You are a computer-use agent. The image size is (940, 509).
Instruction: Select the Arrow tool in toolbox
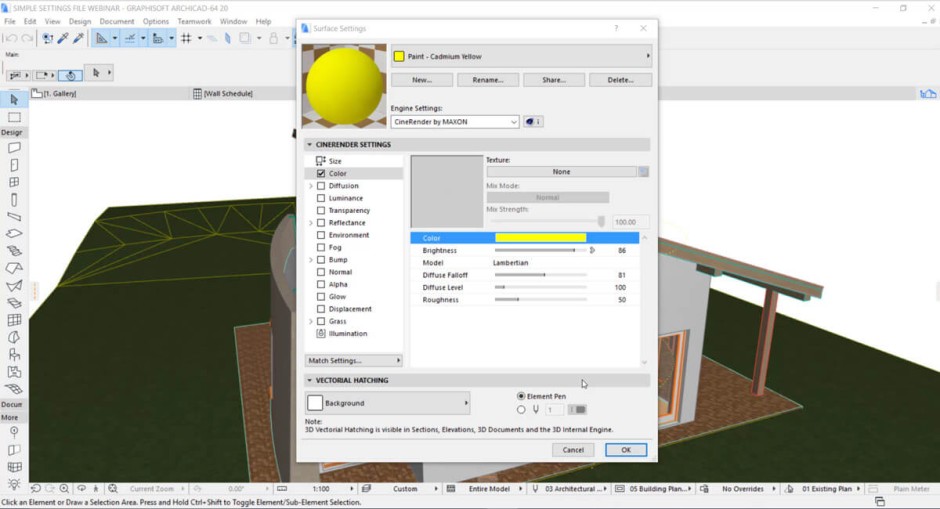pyautogui.click(x=14, y=100)
